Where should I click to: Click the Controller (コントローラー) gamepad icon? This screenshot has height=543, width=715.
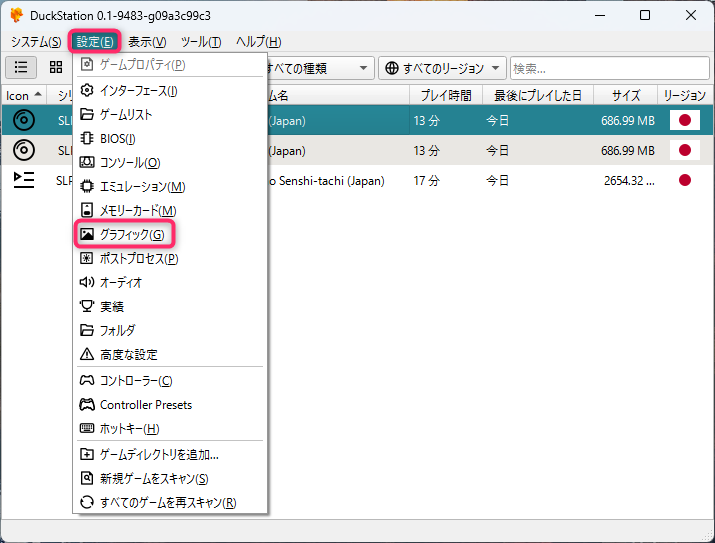point(87,381)
